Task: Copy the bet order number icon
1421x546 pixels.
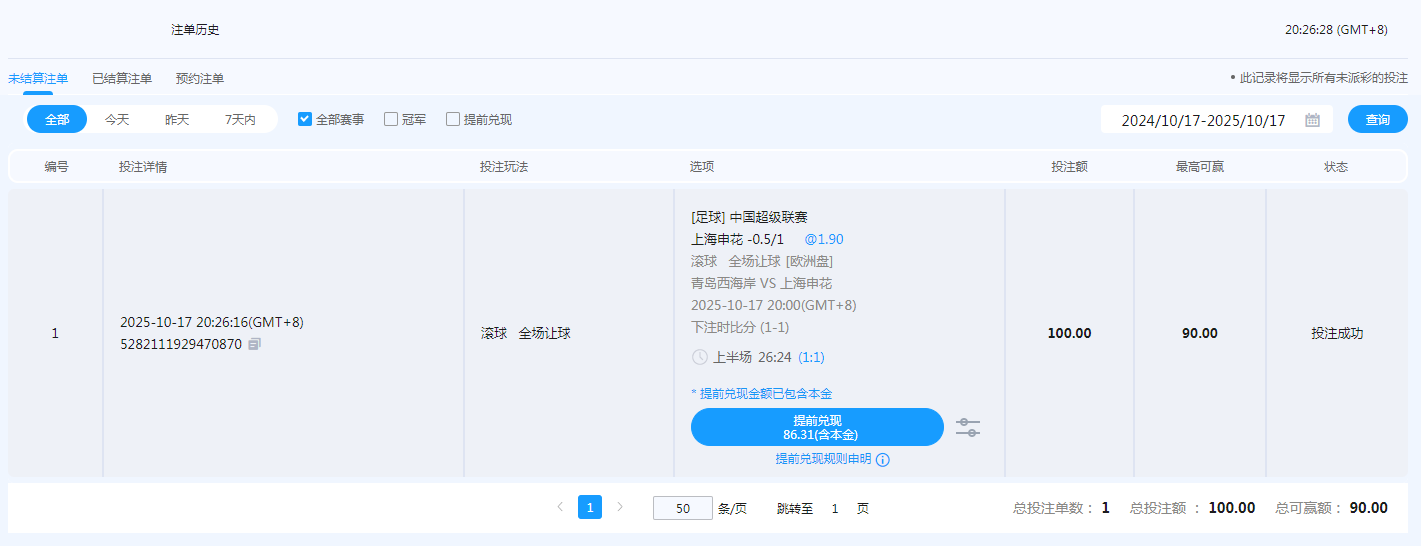Action: 254,344
